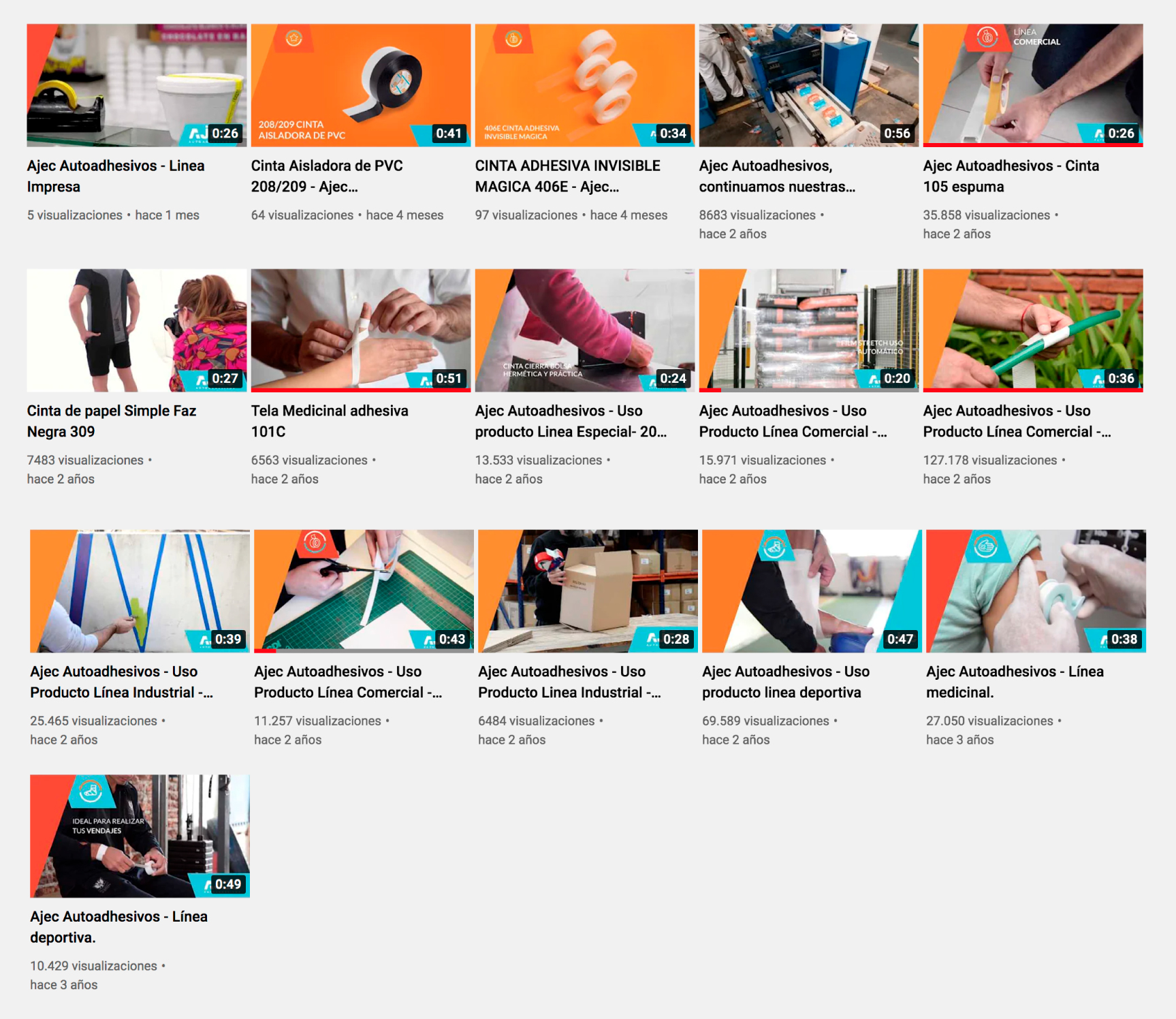
Task: Click the title above '11.257 visualizaciones'
Action: click(348, 683)
